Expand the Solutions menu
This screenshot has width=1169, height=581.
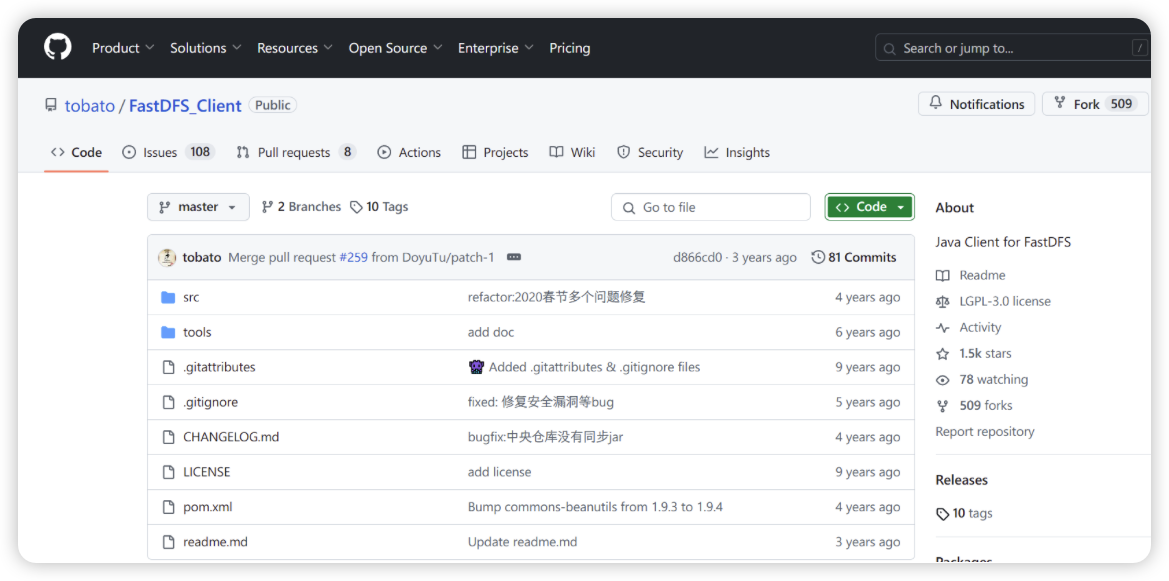pyautogui.click(x=206, y=48)
